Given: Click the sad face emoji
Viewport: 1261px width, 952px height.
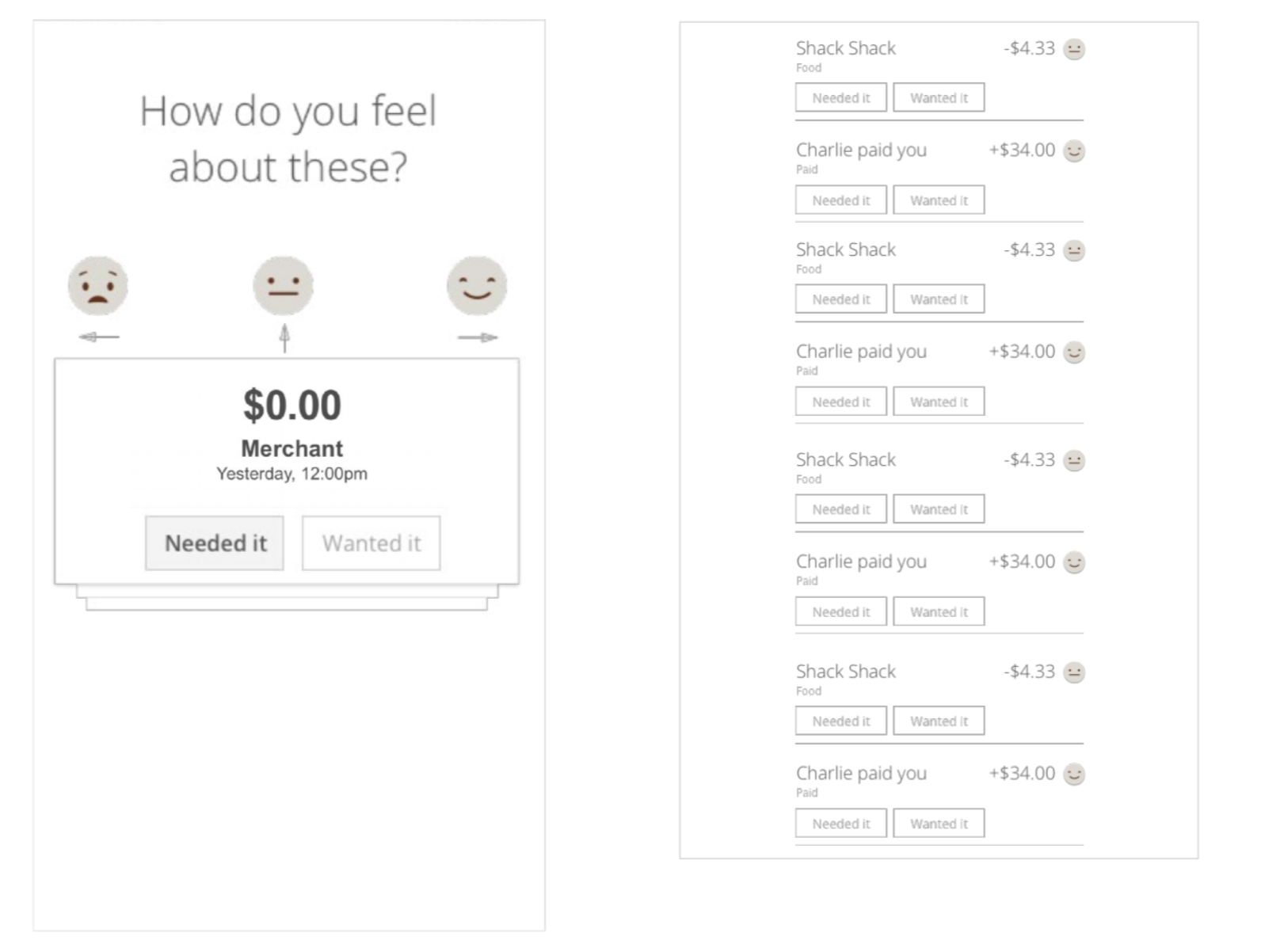Looking at the screenshot, I should coord(97,286).
